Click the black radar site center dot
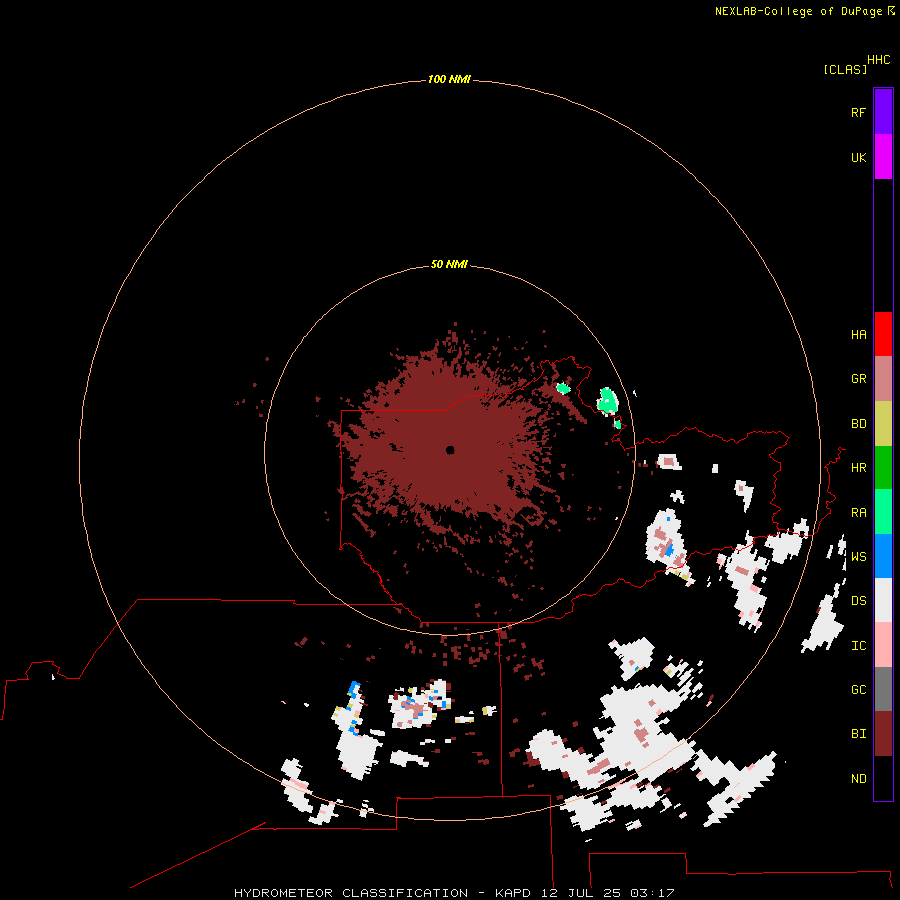Viewport: 900px width, 900px height. coord(450,450)
